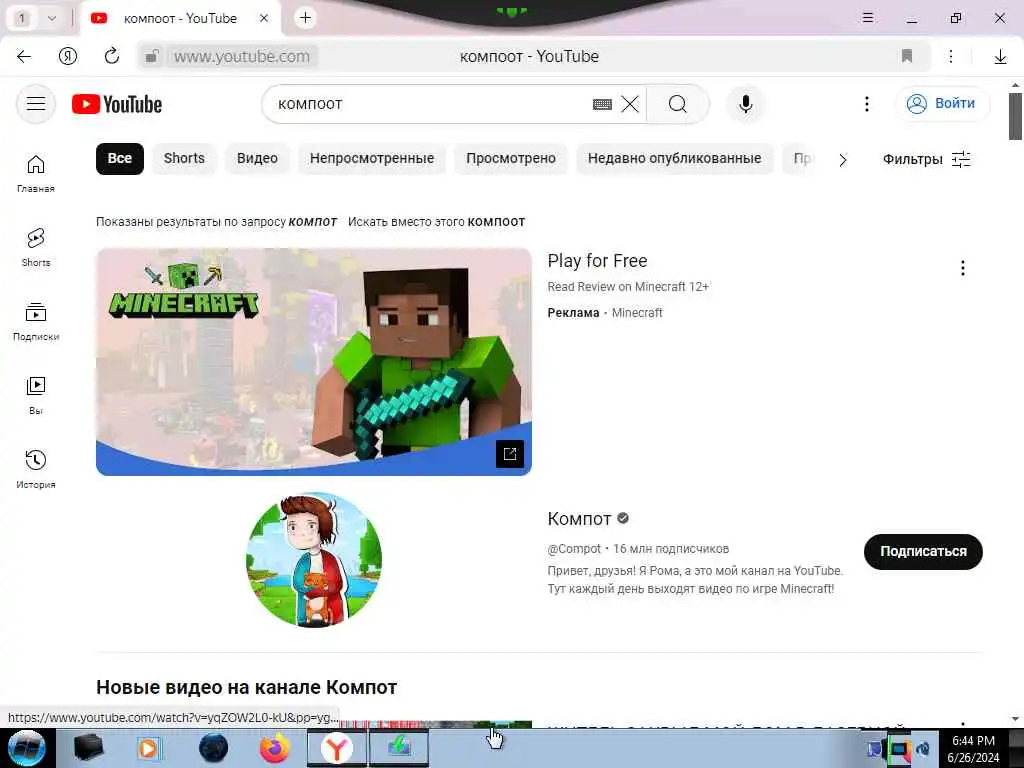
Task: Select the Shorts filter chip
Action: tap(184, 159)
